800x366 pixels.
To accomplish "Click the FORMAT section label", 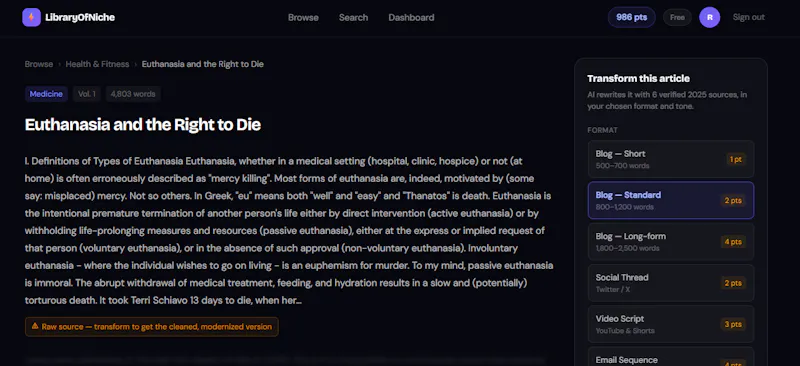I will [603, 130].
